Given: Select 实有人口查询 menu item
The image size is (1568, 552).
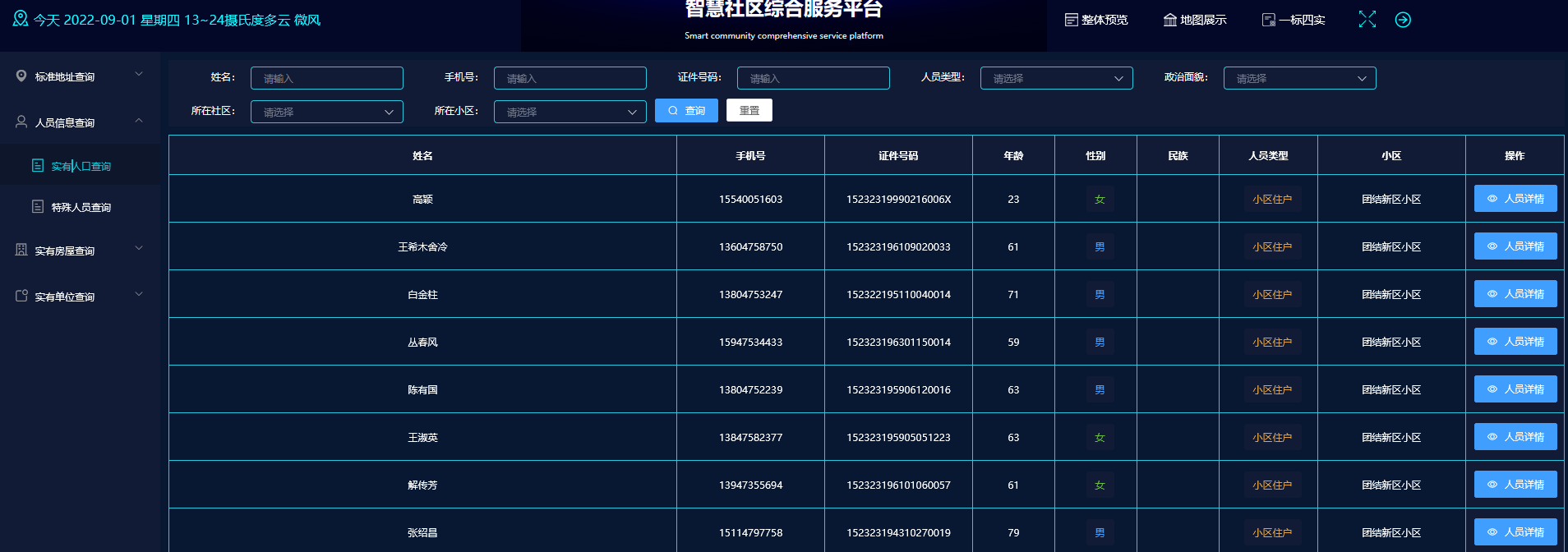Looking at the screenshot, I should (x=81, y=166).
